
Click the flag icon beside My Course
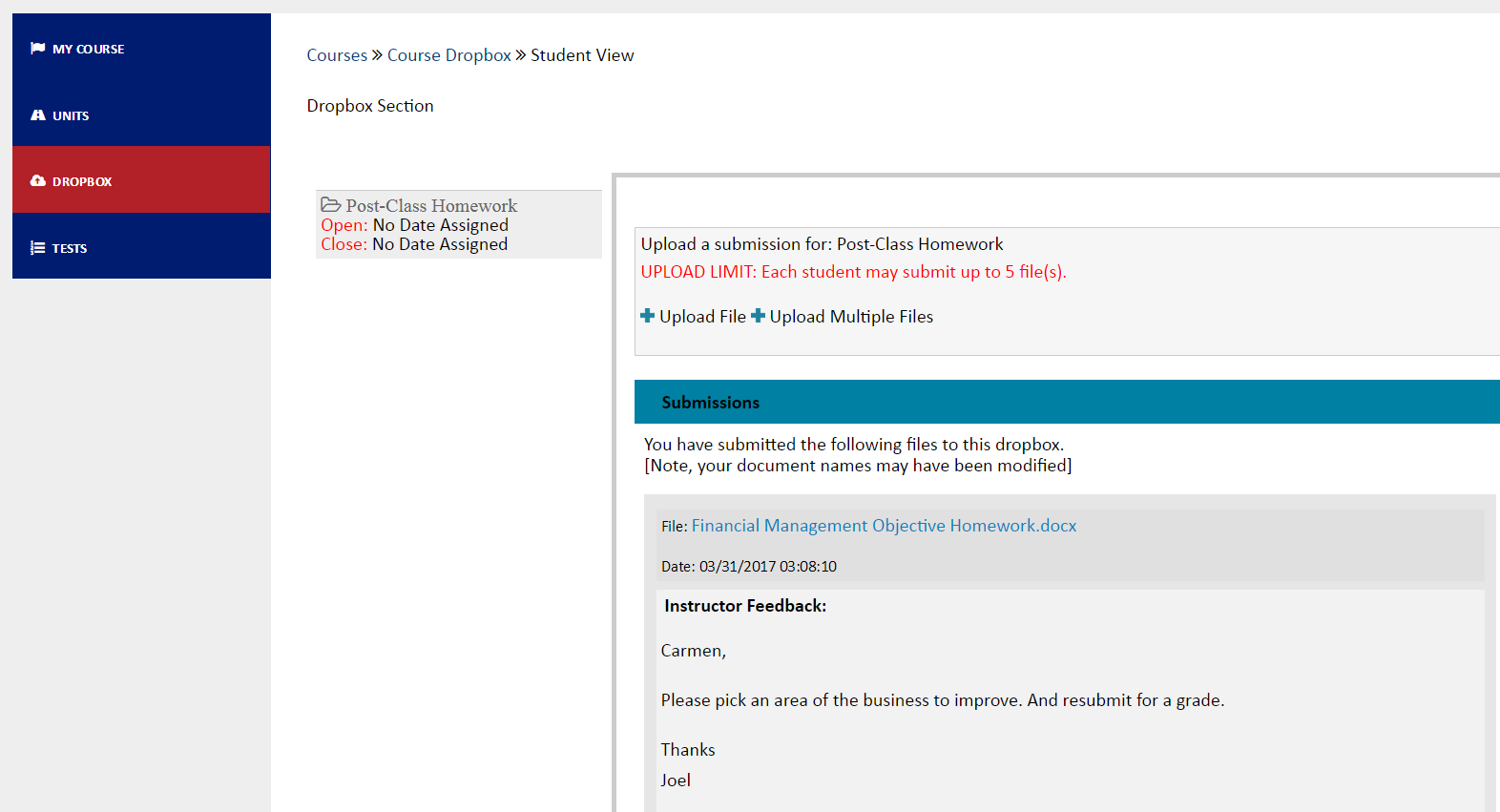(38, 49)
